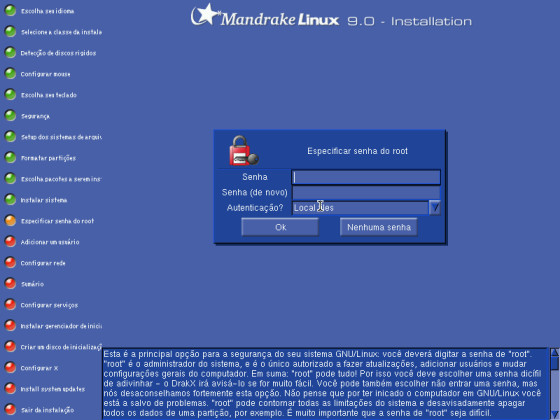Open the Autenticação dropdown arrow
Screen dimensions: 560x420
click(x=435, y=208)
